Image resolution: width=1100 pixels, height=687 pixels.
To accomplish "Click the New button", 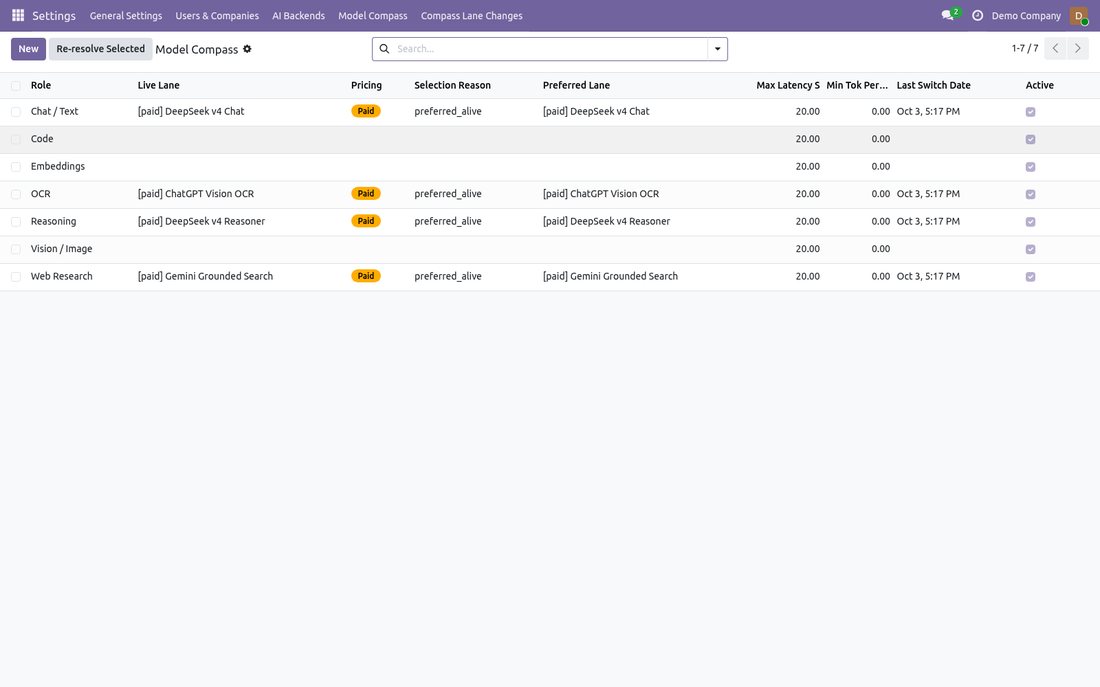I will (x=29, y=49).
